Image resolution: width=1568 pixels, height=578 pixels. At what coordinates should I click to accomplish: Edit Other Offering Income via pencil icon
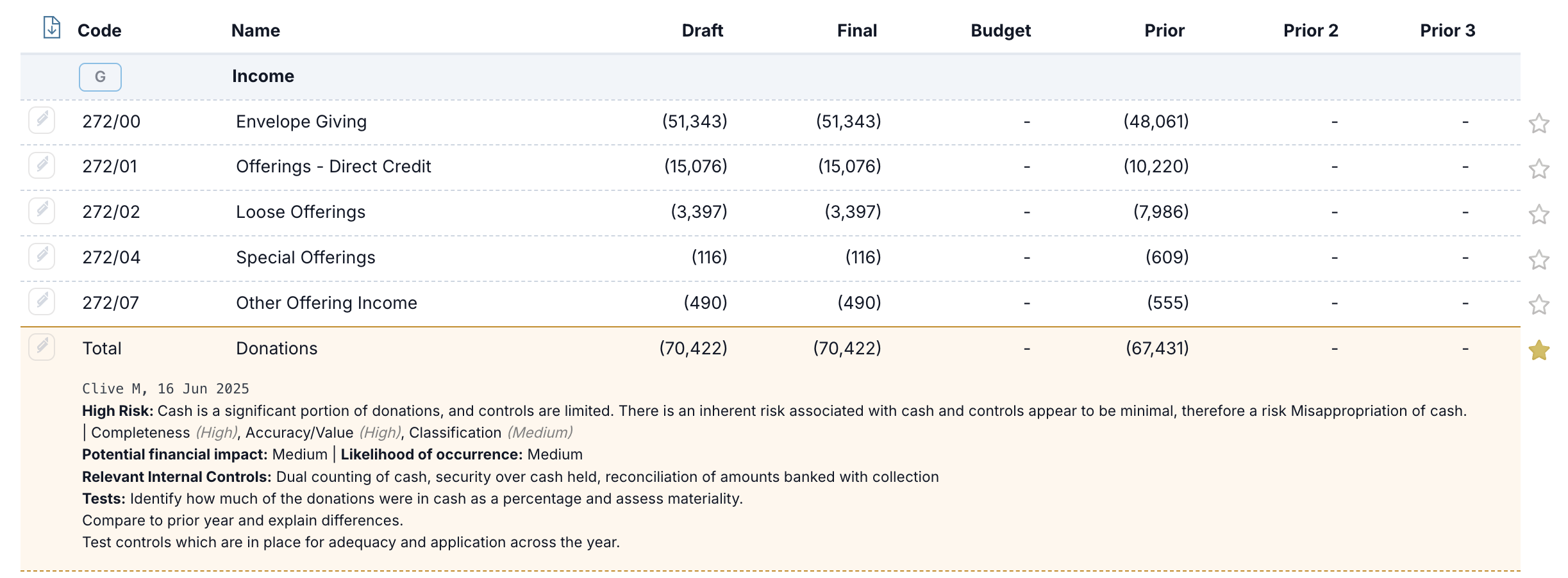42,301
